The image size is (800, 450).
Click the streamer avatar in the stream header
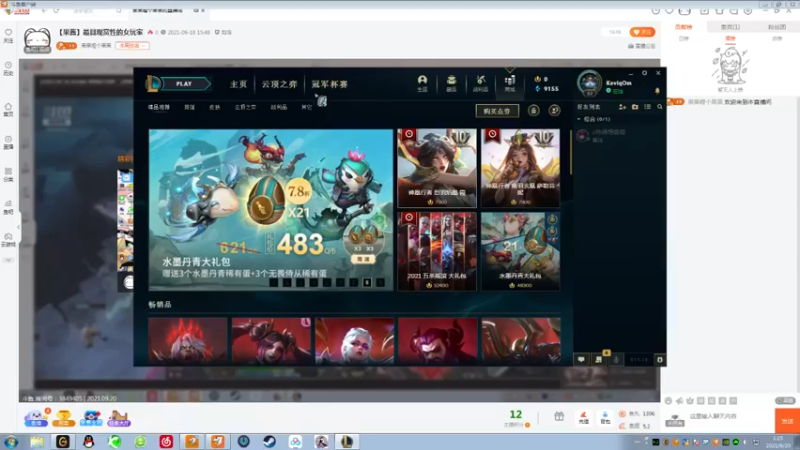37,40
